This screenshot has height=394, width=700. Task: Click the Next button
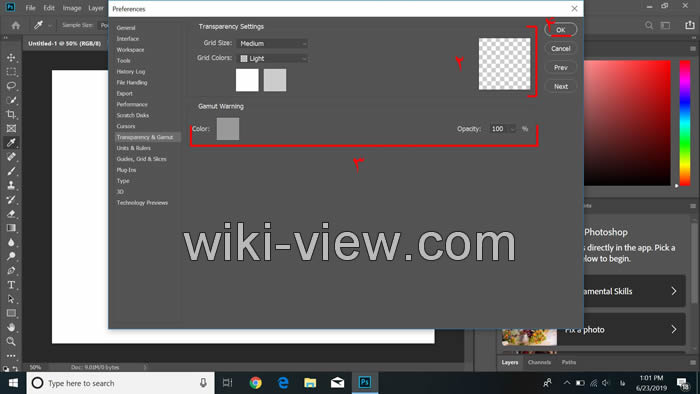[561, 86]
